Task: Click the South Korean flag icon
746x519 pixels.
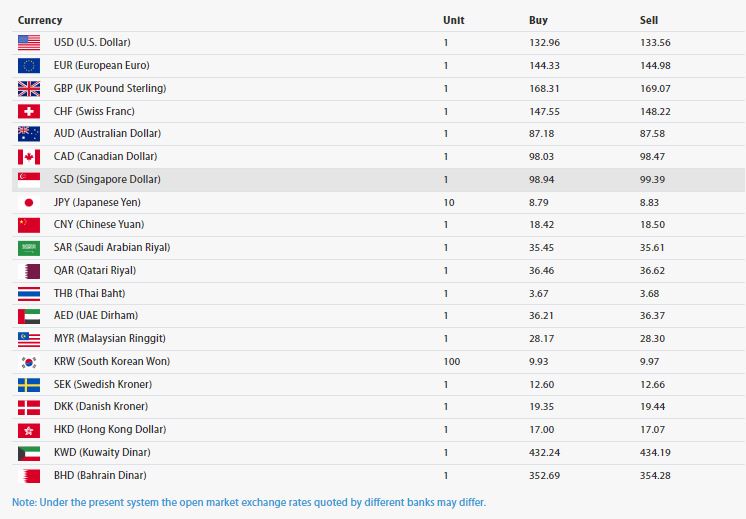Action: coord(29,361)
